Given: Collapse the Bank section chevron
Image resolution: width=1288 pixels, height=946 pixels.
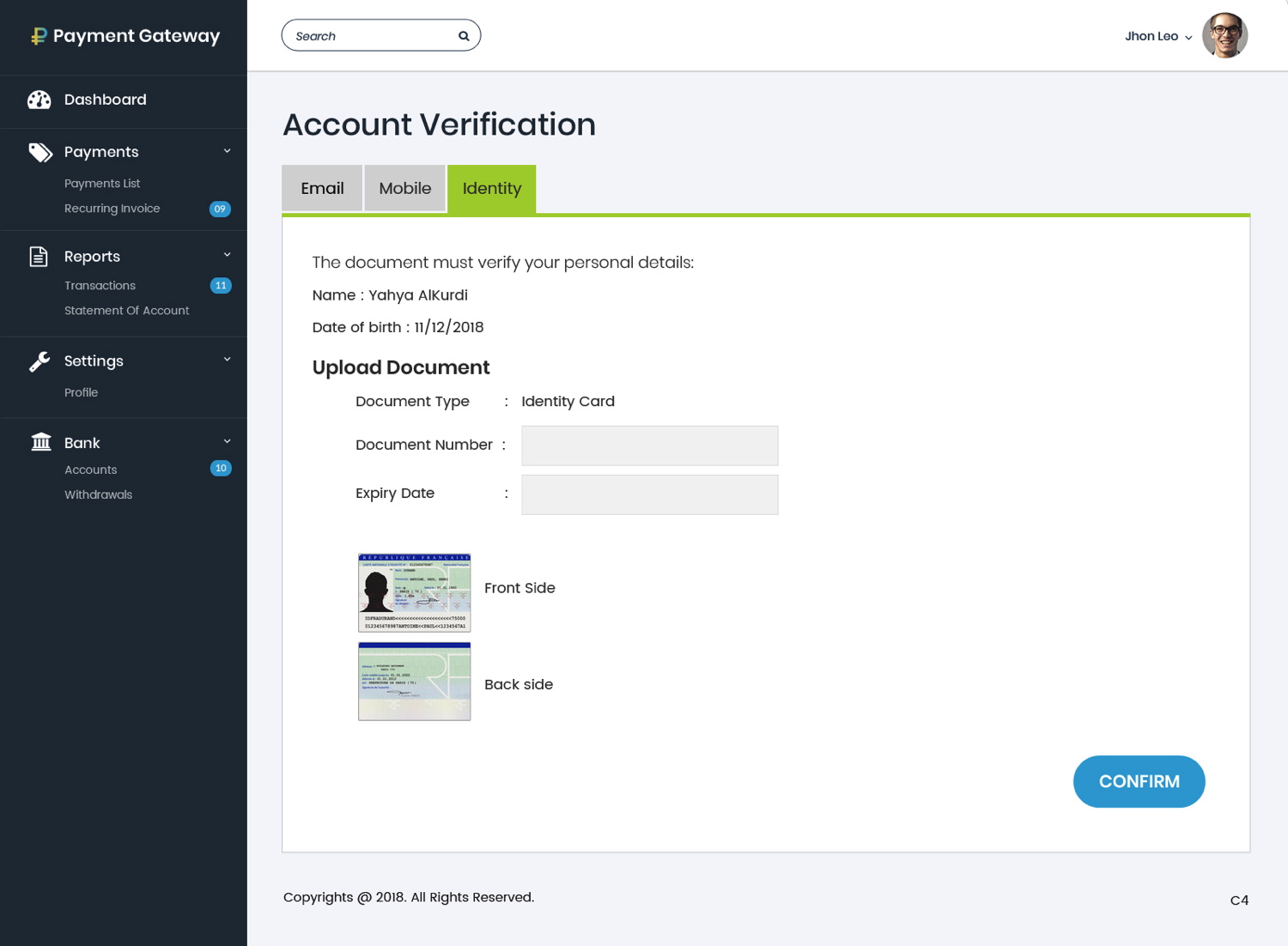Looking at the screenshot, I should [228, 441].
